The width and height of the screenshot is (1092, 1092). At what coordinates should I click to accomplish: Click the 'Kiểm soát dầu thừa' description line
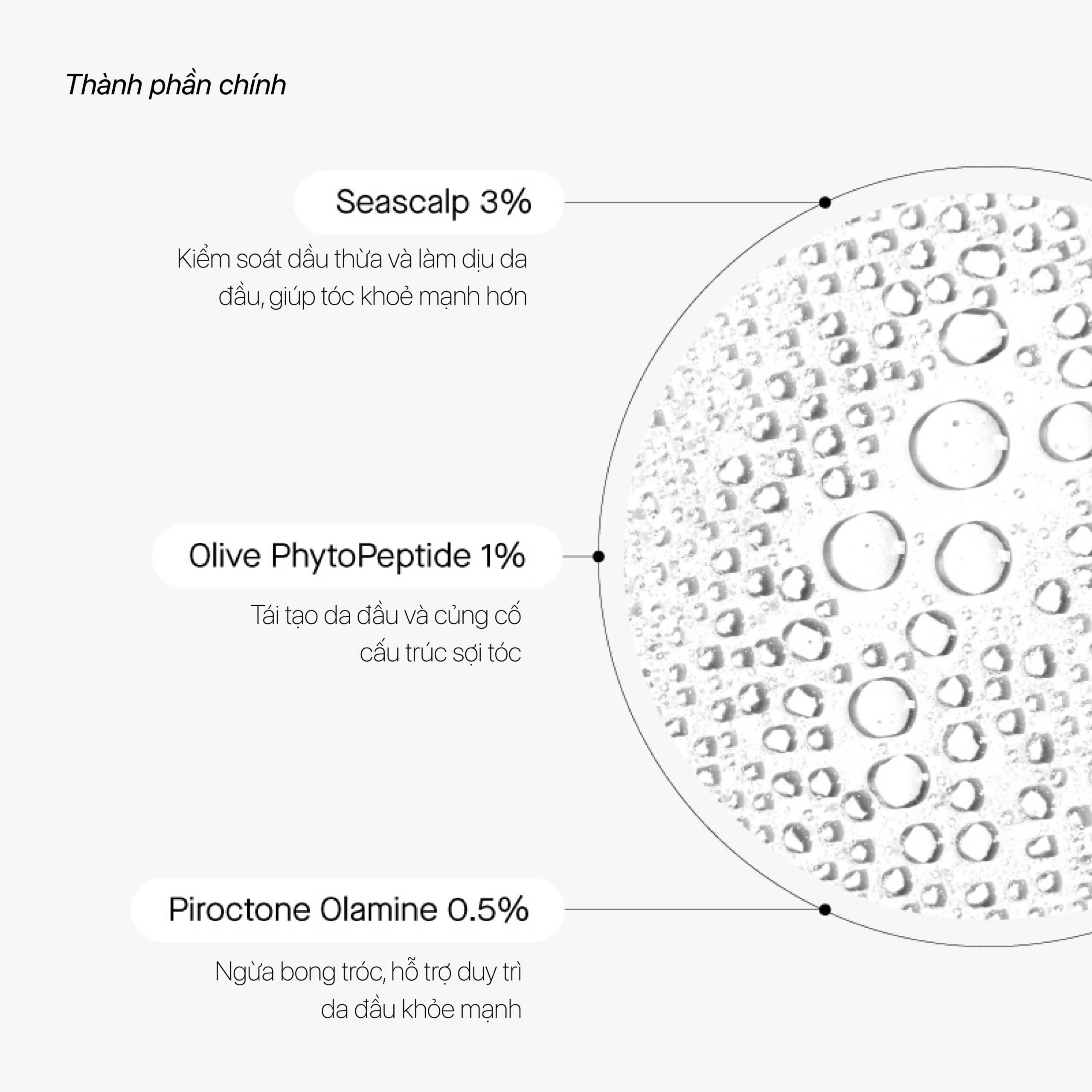(351, 259)
